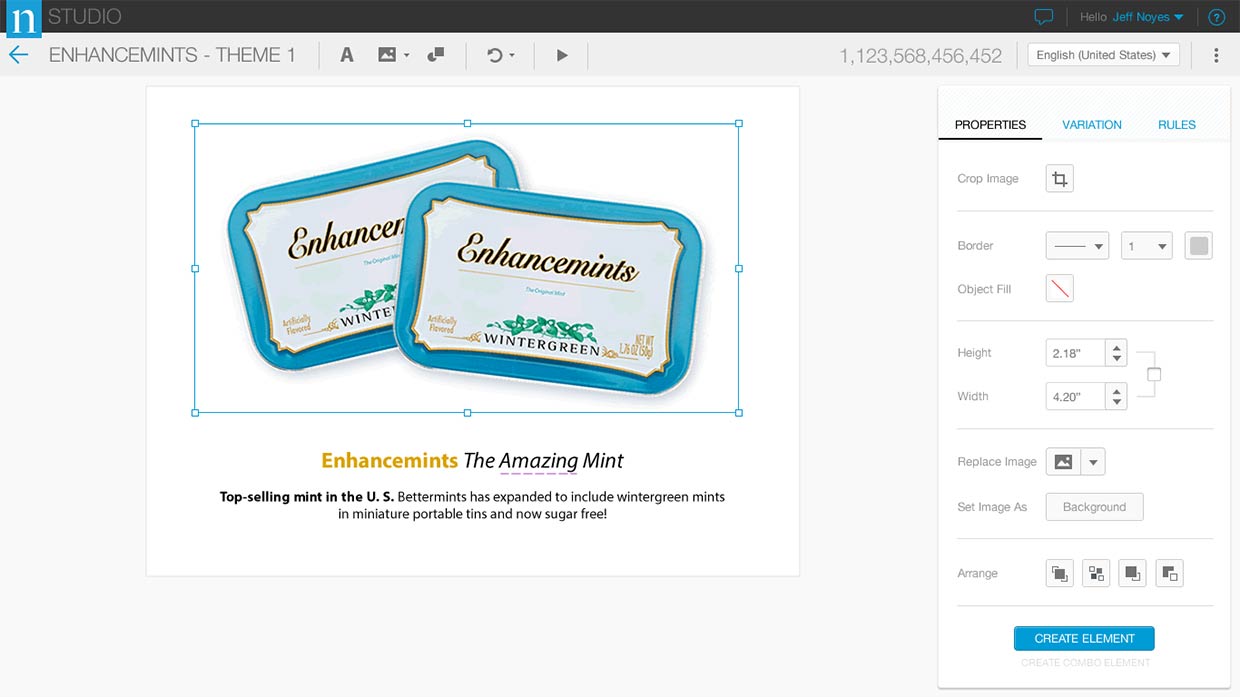Open the Border thickness dropdown showing 1
1240x698 pixels.
1146,246
